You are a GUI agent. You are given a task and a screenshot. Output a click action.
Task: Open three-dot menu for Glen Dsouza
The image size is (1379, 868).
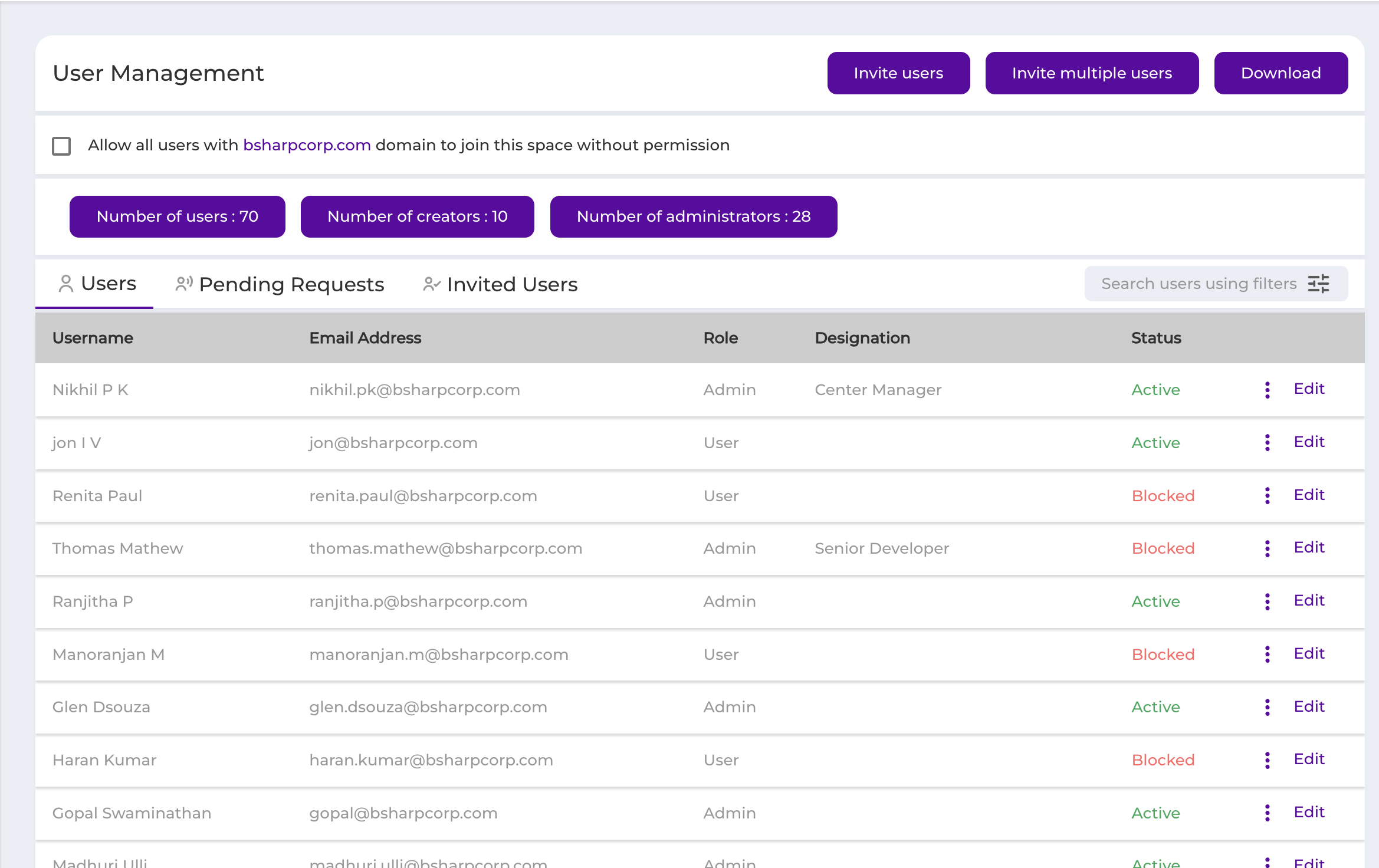(1267, 706)
